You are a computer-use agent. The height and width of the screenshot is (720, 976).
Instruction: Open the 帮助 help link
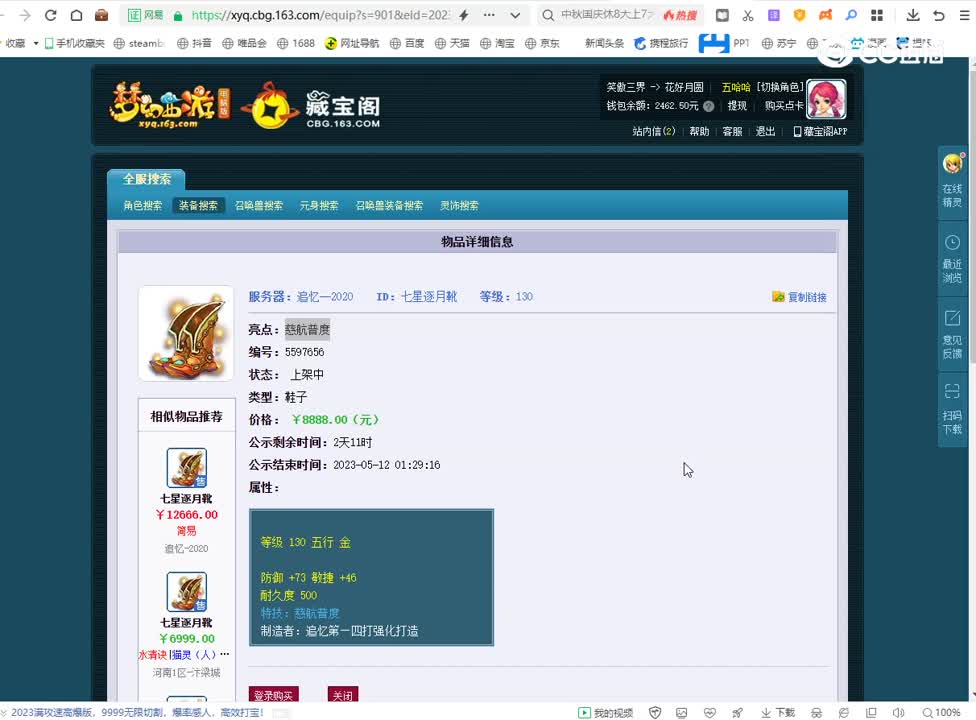click(699, 131)
